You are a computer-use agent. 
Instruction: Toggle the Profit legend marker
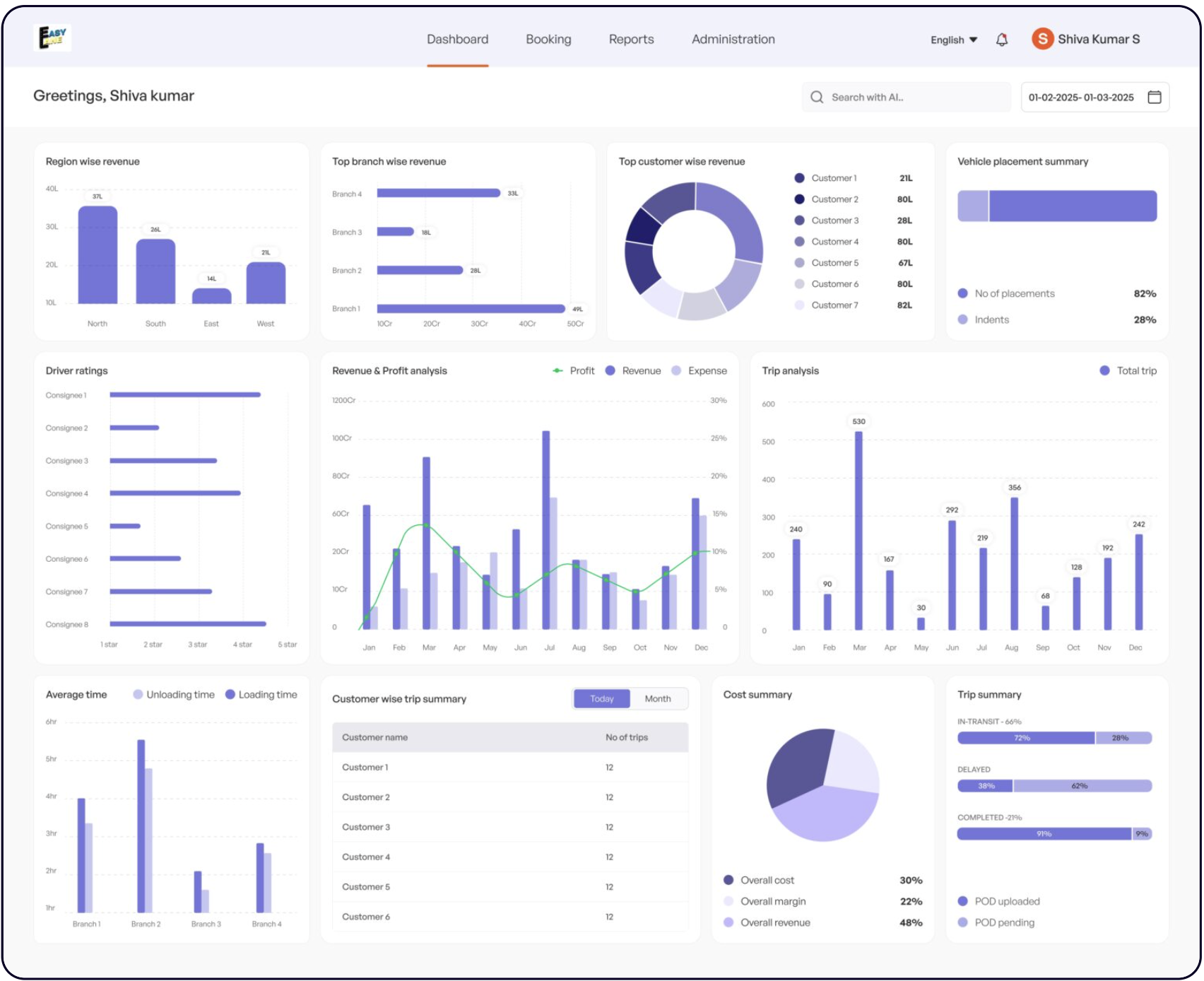point(557,370)
